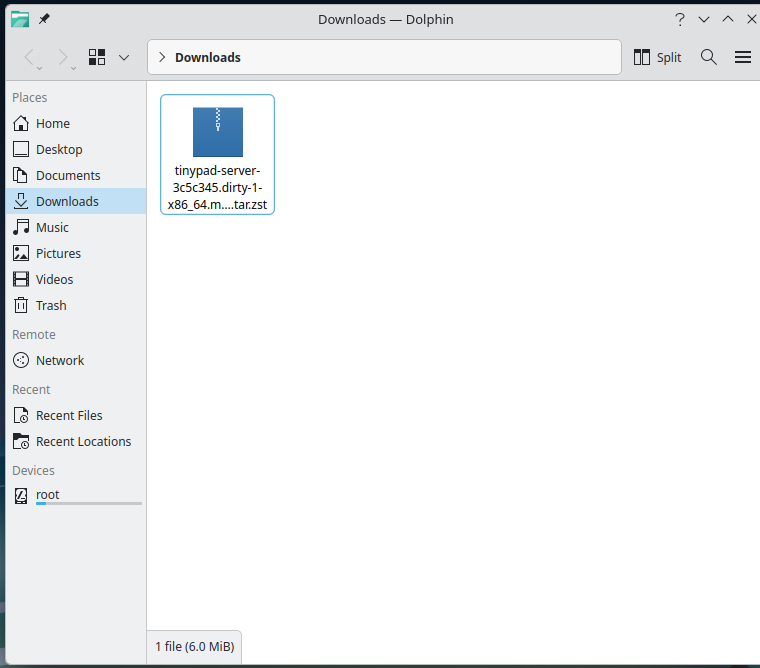This screenshot has width=760, height=668.
Task: Click the Recent Locations folder-clock icon
Action: [x=21, y=442]
